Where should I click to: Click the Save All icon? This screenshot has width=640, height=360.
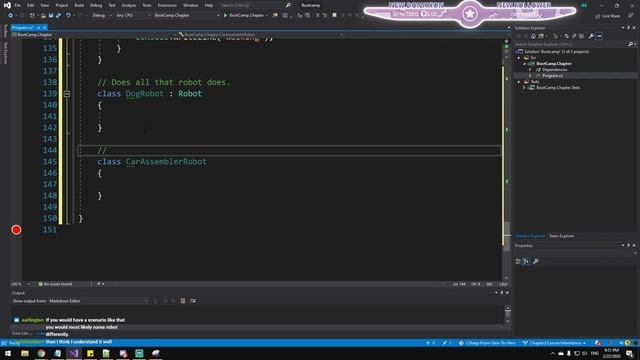point(58,16)
